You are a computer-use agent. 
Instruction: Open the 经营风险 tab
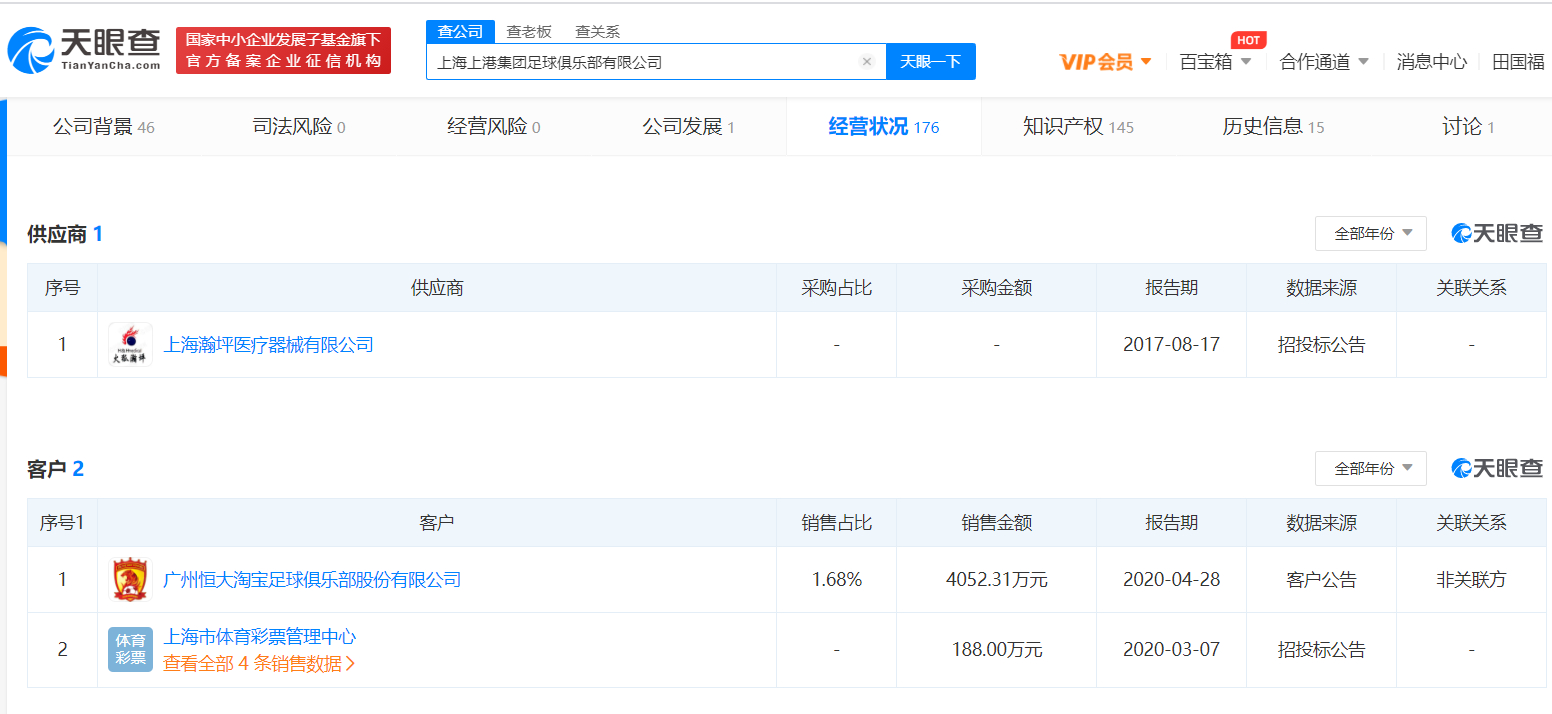tap(494, 127)
